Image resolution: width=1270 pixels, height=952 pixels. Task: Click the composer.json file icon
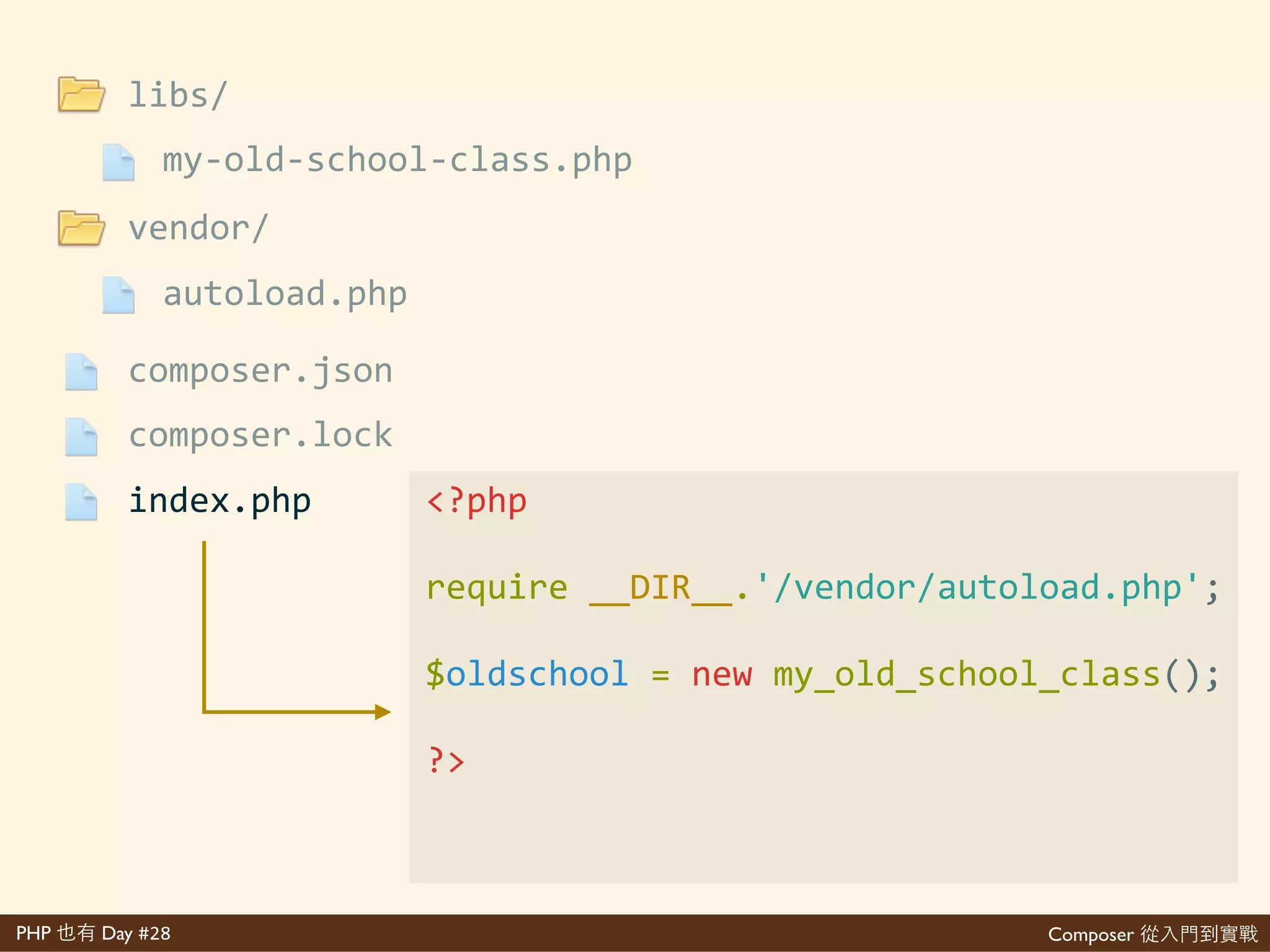coord(81,372)
